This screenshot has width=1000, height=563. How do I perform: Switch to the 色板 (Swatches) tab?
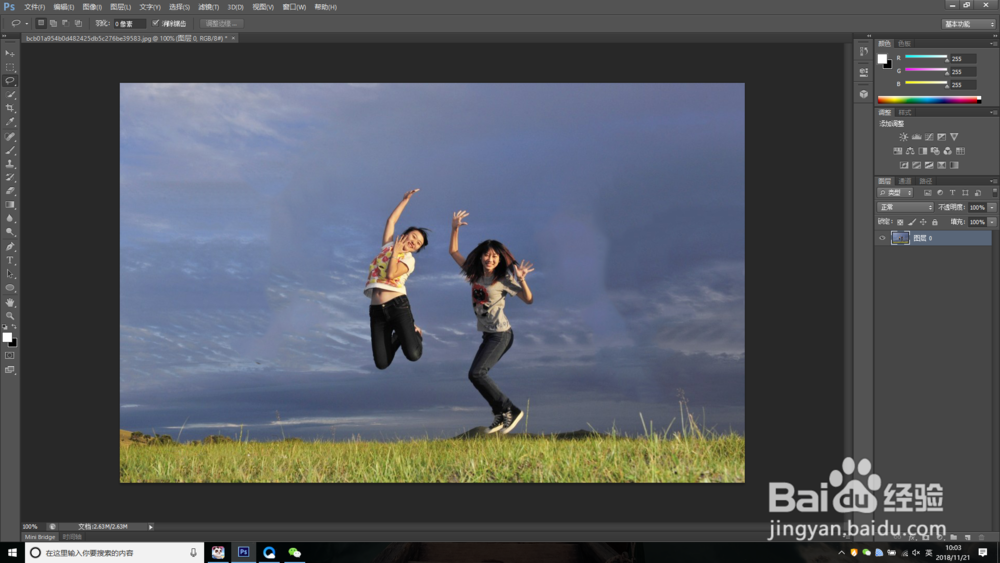(904, 43)
